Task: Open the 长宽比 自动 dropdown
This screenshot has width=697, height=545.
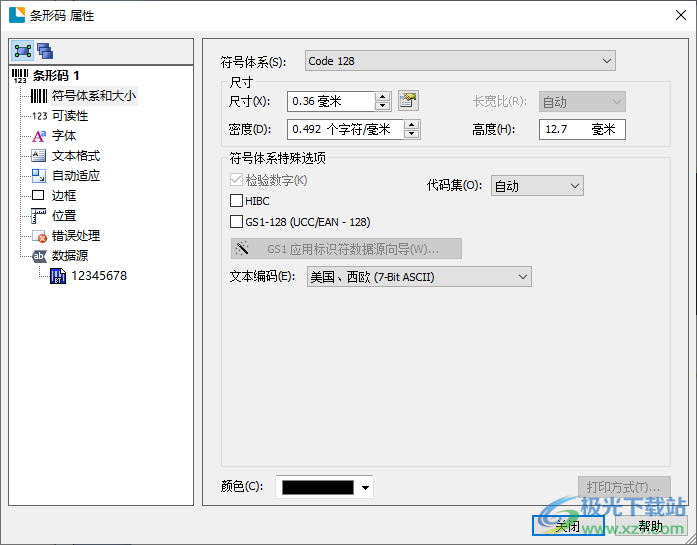Action: (x=582, y=102)
